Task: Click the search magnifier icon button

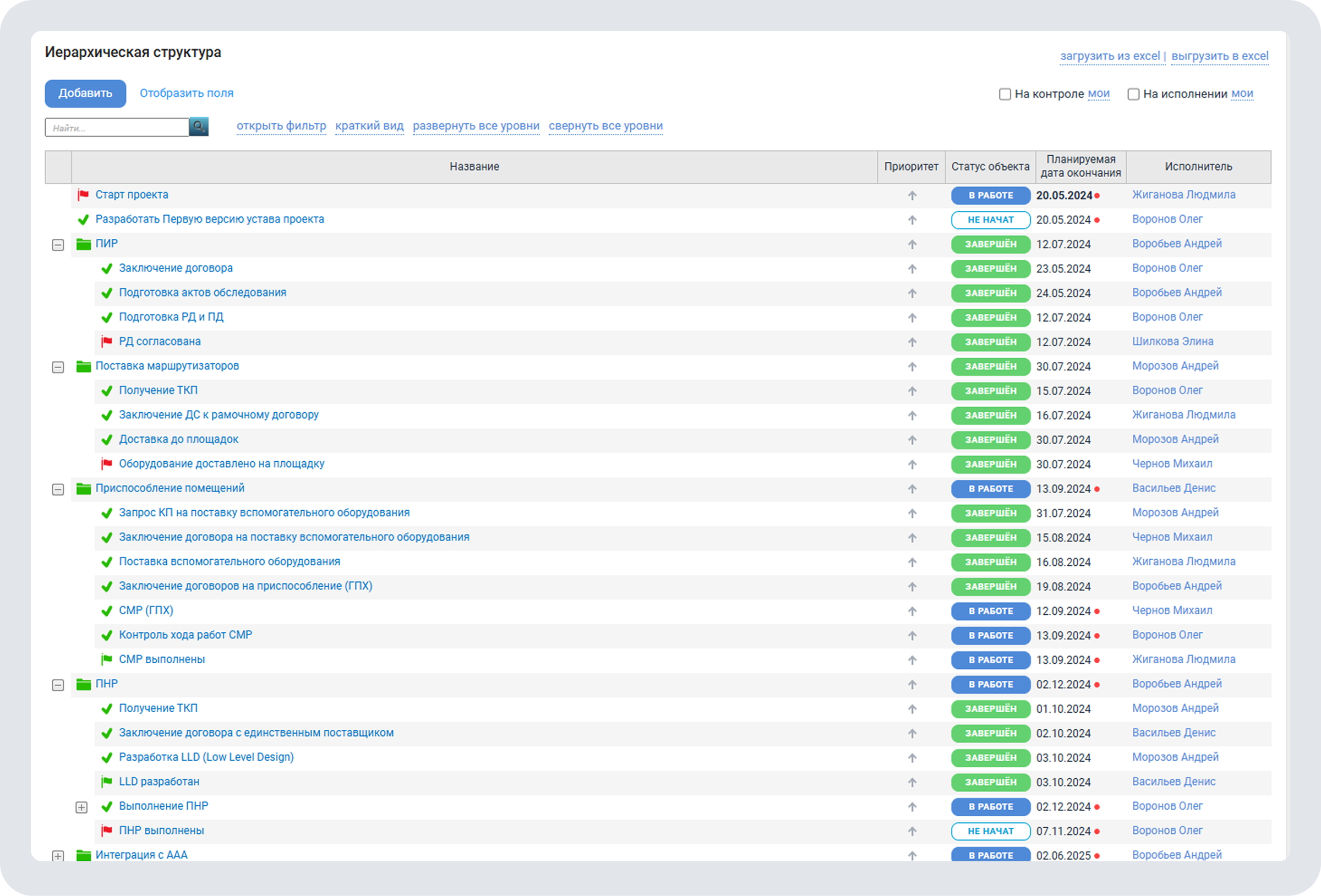Action: 198,127
